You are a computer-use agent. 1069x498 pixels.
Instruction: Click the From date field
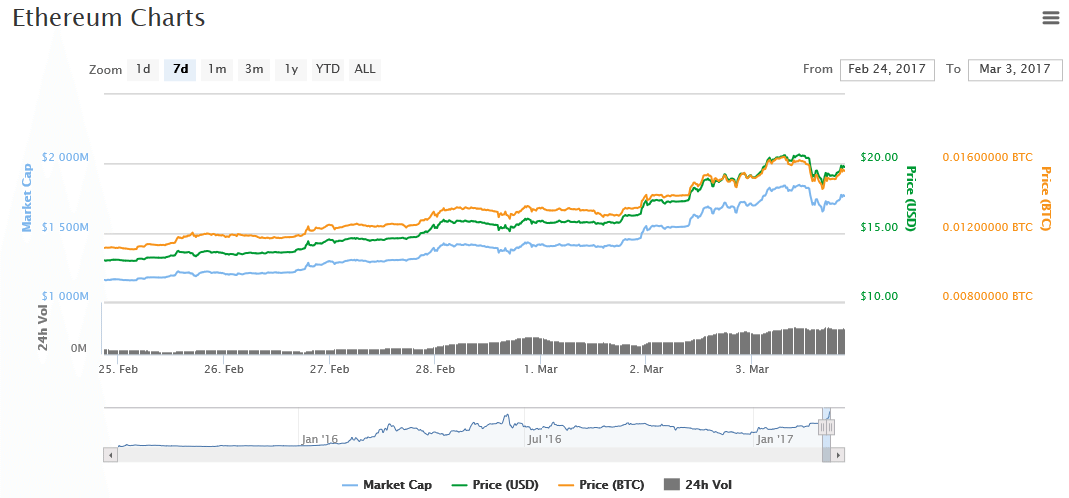tap(887, 69)
